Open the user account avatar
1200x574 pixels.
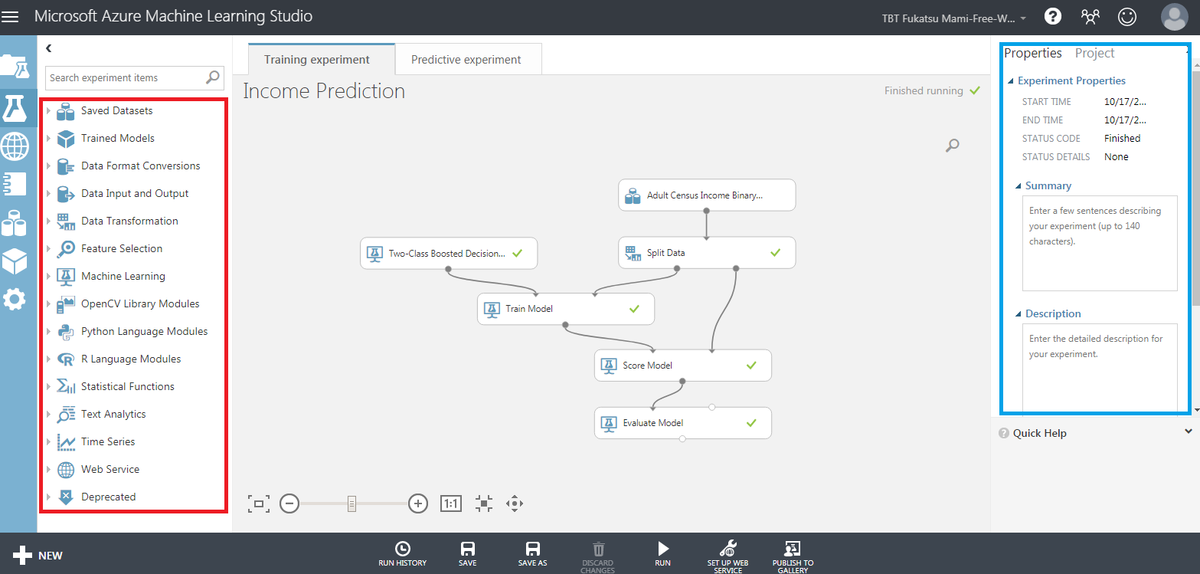point(1174,17)
